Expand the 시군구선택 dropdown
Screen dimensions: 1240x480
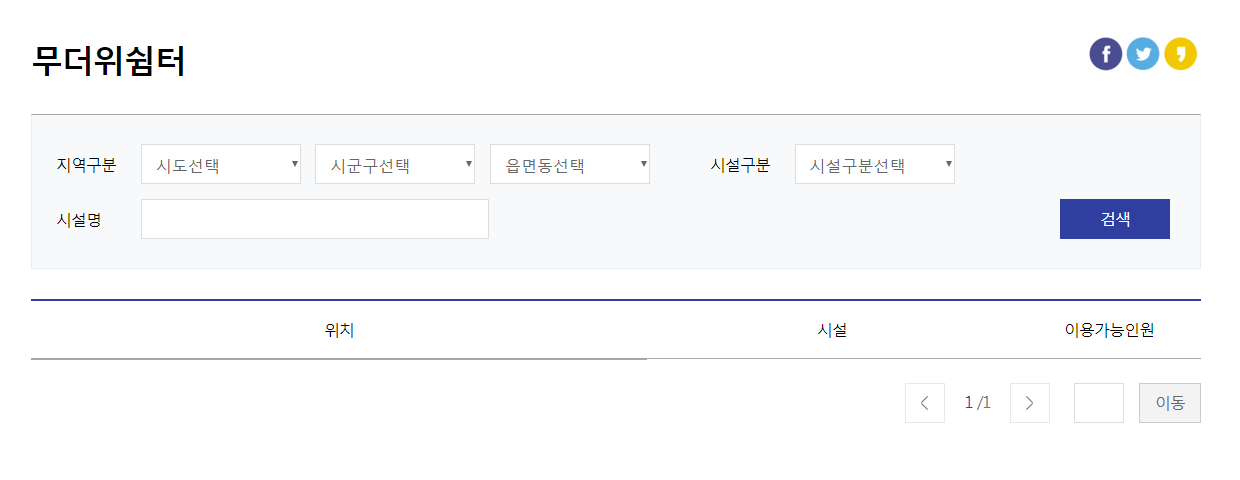pos(395,164)
